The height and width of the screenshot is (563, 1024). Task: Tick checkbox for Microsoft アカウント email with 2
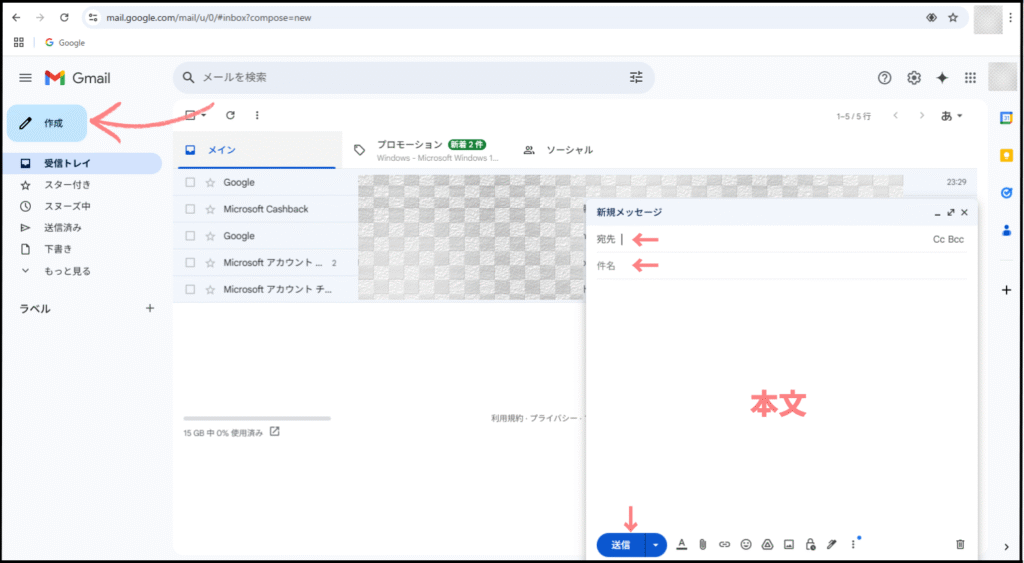190,263
